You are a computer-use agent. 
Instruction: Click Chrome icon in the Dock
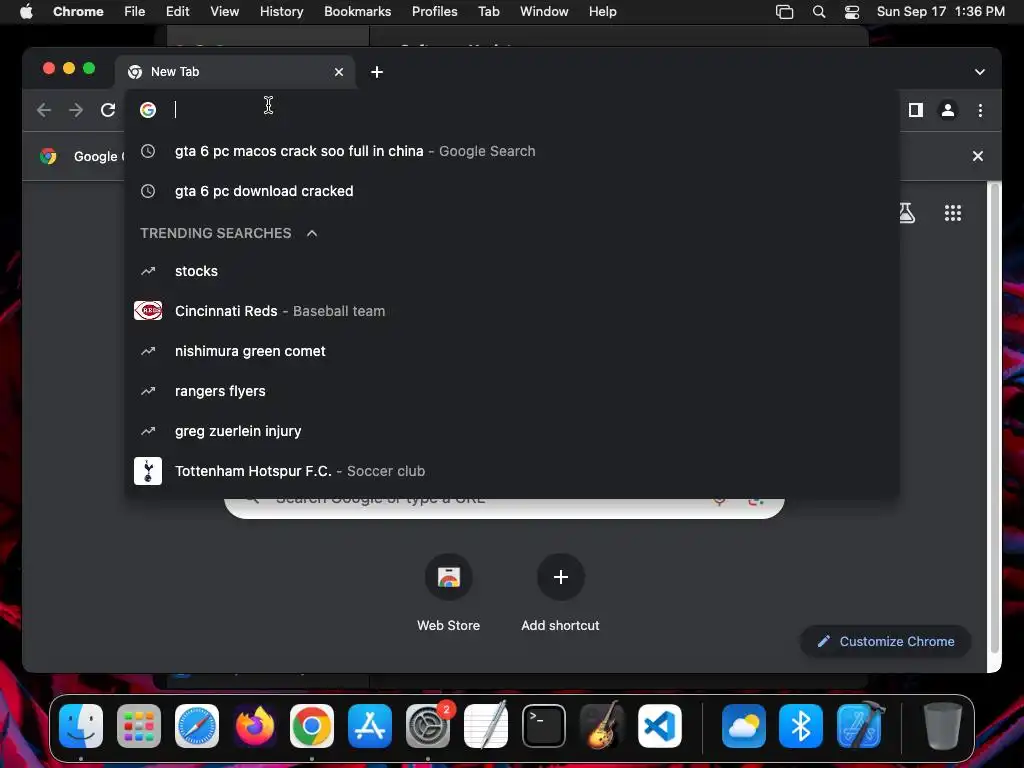coord(312,726)
